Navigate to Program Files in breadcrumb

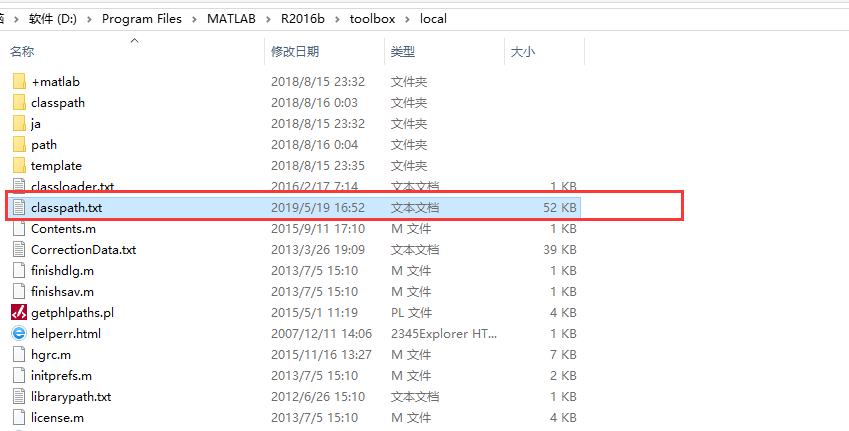point(142,19)
